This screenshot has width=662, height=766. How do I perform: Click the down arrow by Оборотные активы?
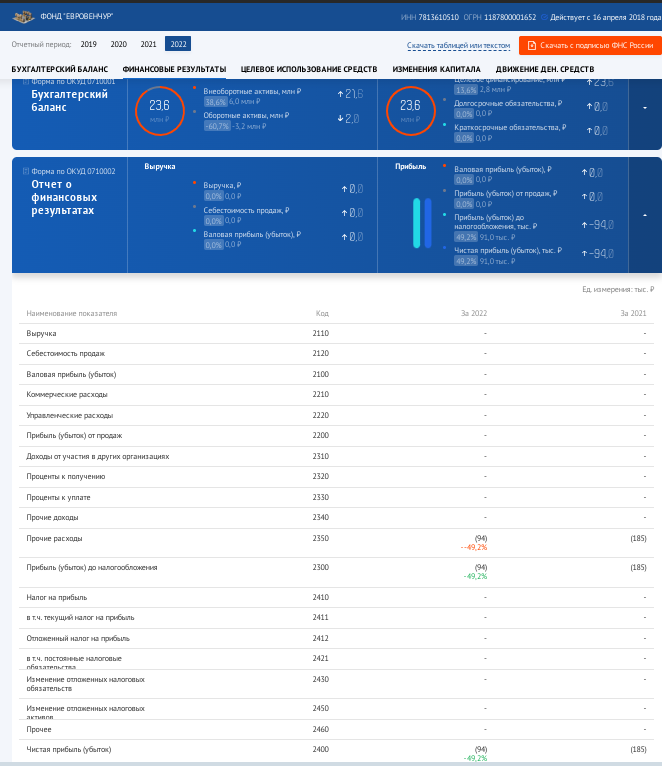pos(340,118)
